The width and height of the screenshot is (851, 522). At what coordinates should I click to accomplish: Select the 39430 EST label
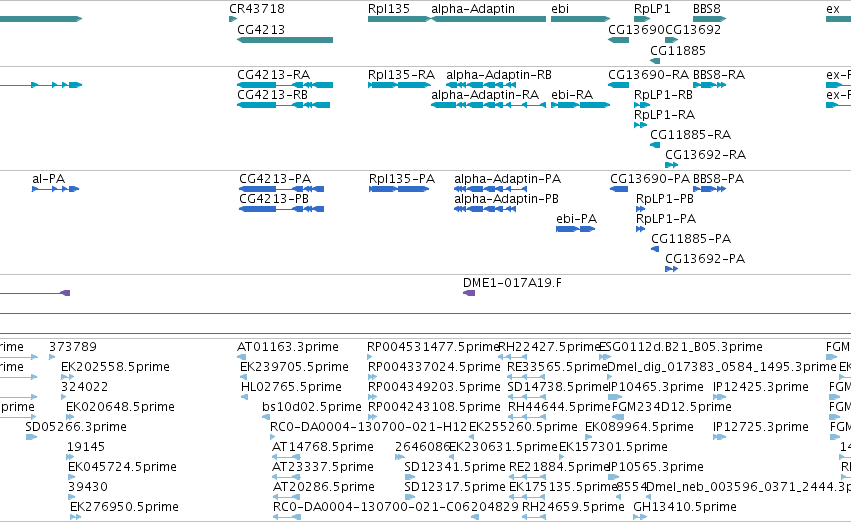tap(88, 487)
